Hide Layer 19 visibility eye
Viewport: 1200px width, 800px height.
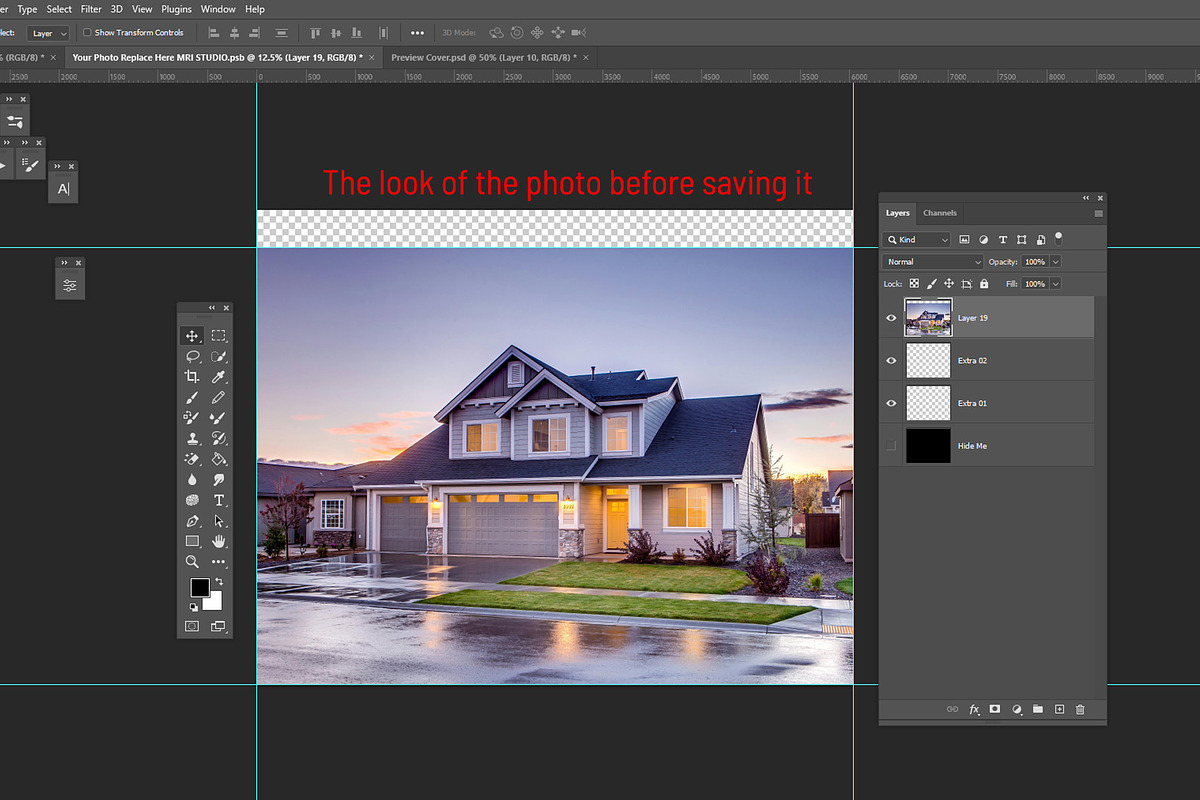coord(891,318)
